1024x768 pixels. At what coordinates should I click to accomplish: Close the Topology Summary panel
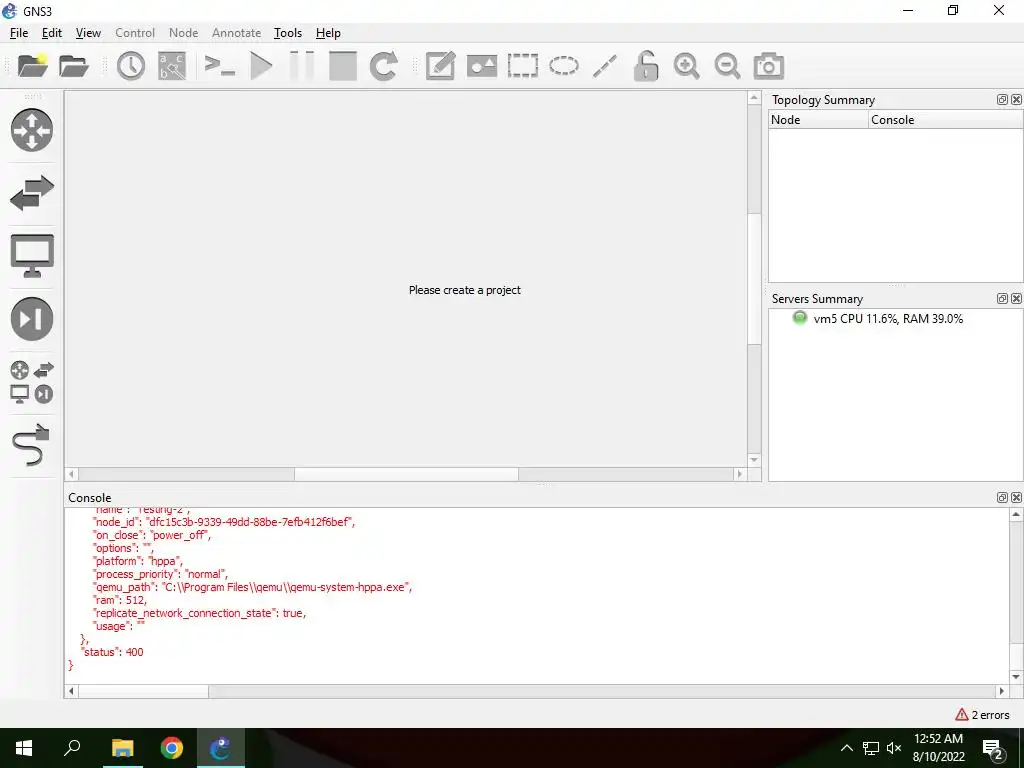tap(1016, 99)
